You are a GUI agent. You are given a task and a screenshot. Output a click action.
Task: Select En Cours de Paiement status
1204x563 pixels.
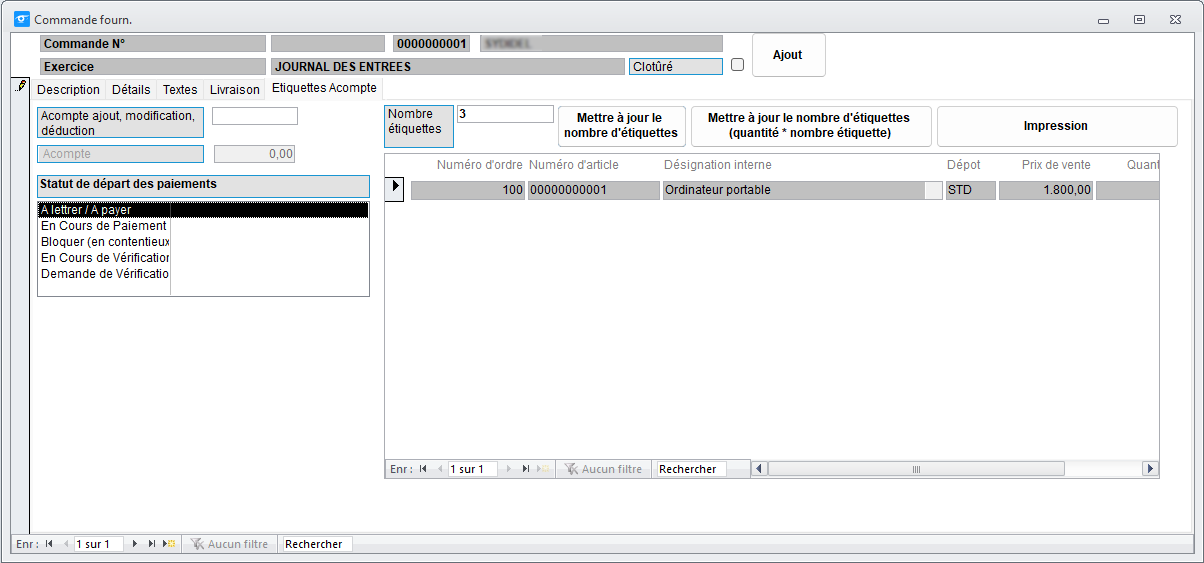[x=203, y=226]
